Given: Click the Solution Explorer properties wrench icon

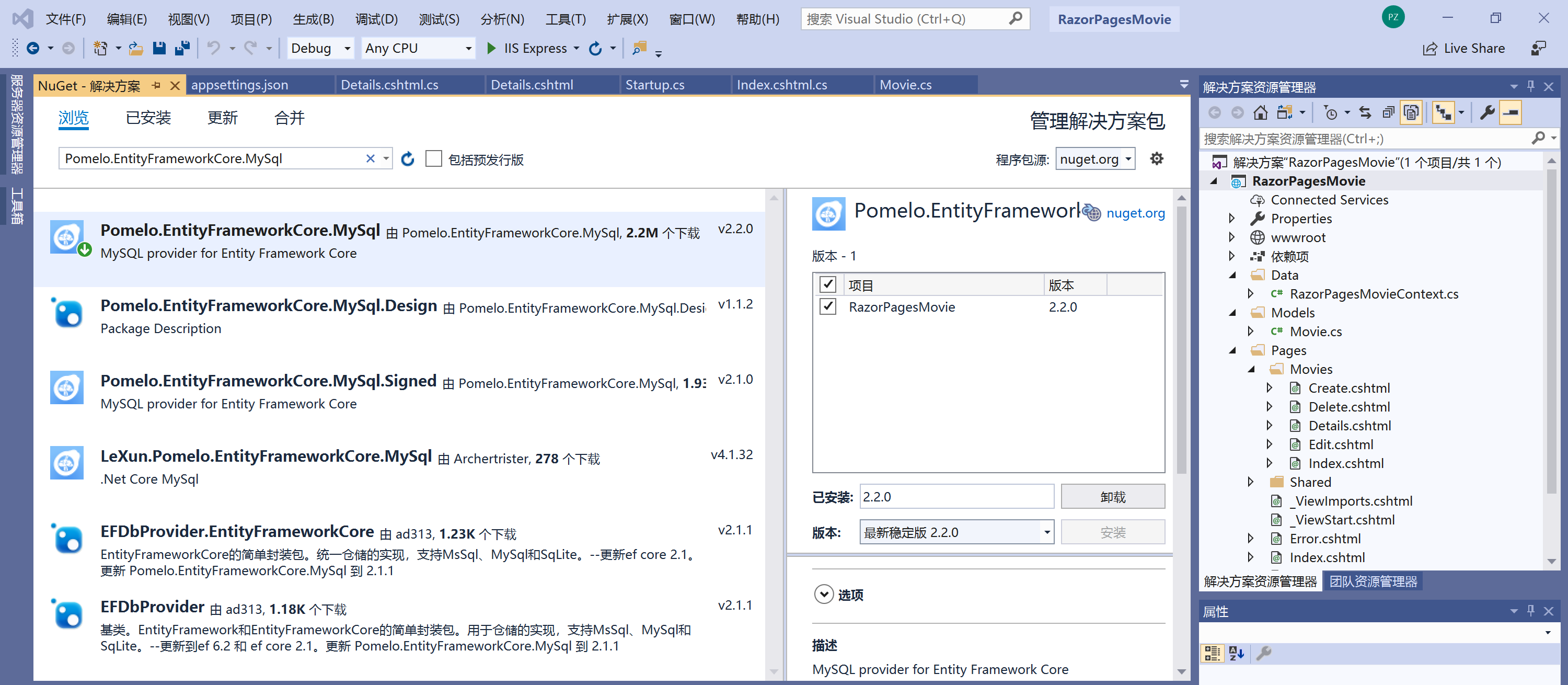Looking at the screenshot, I should point(1487,112).
